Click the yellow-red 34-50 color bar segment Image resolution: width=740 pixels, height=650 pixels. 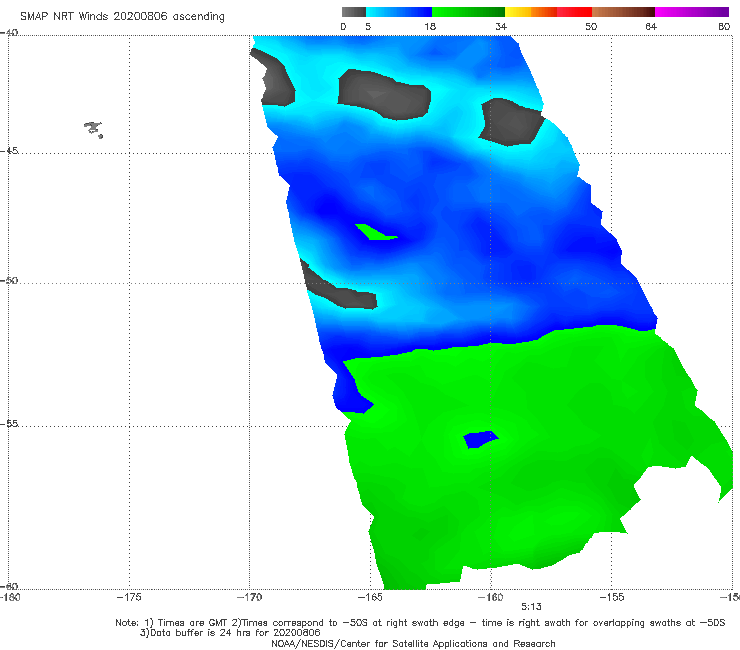pyautogui.click(x=548, y=12)
